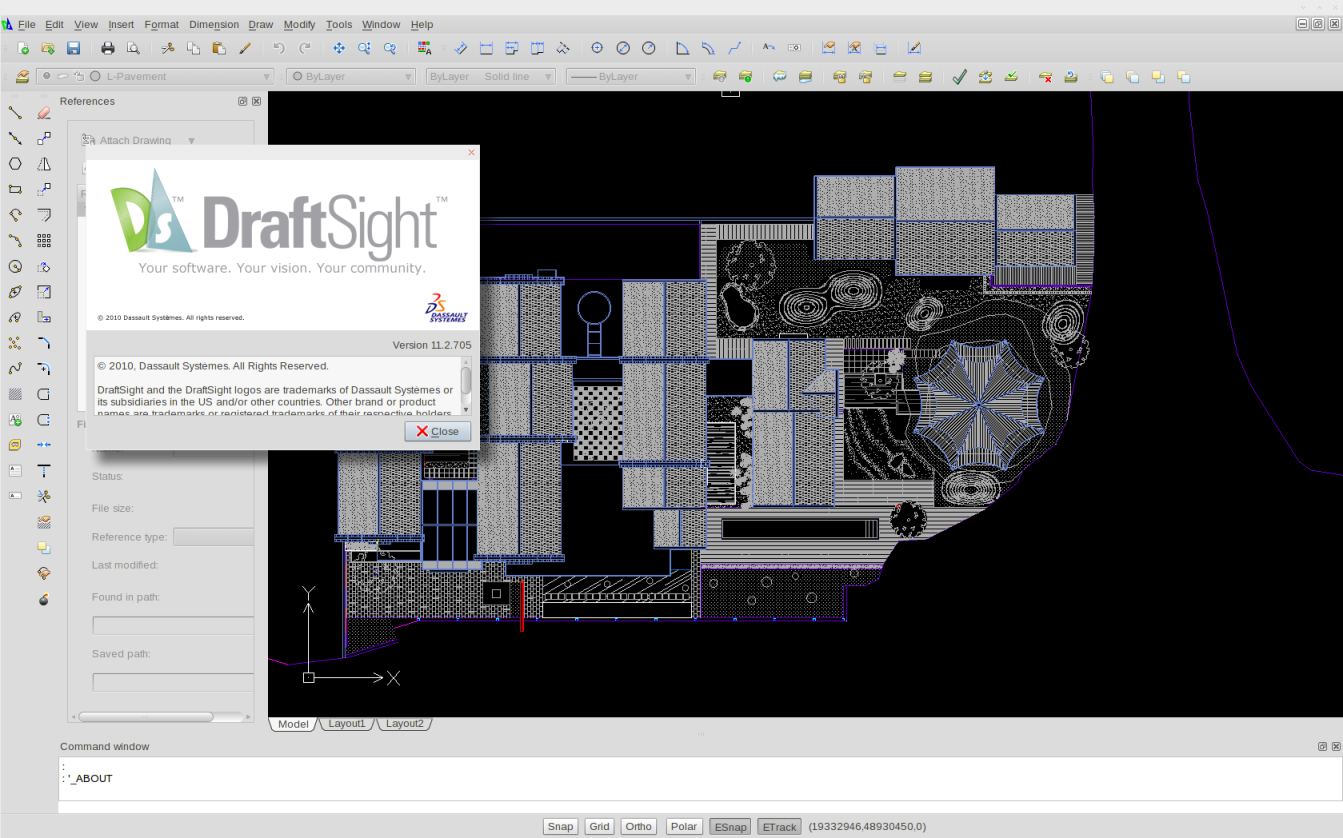The image size is (1343, 838).
Task: Toggle Grid in the status bar
Action: (600, 826)
